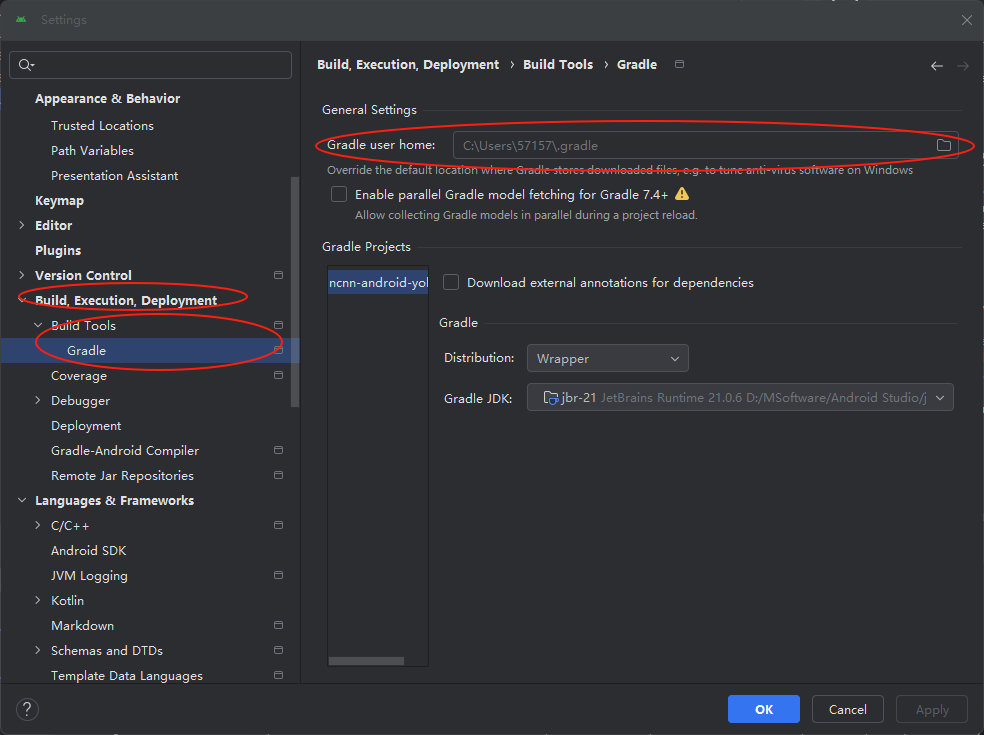Expand the Schemas and DTDs node
984x735 pixels.
pos(38,650)
